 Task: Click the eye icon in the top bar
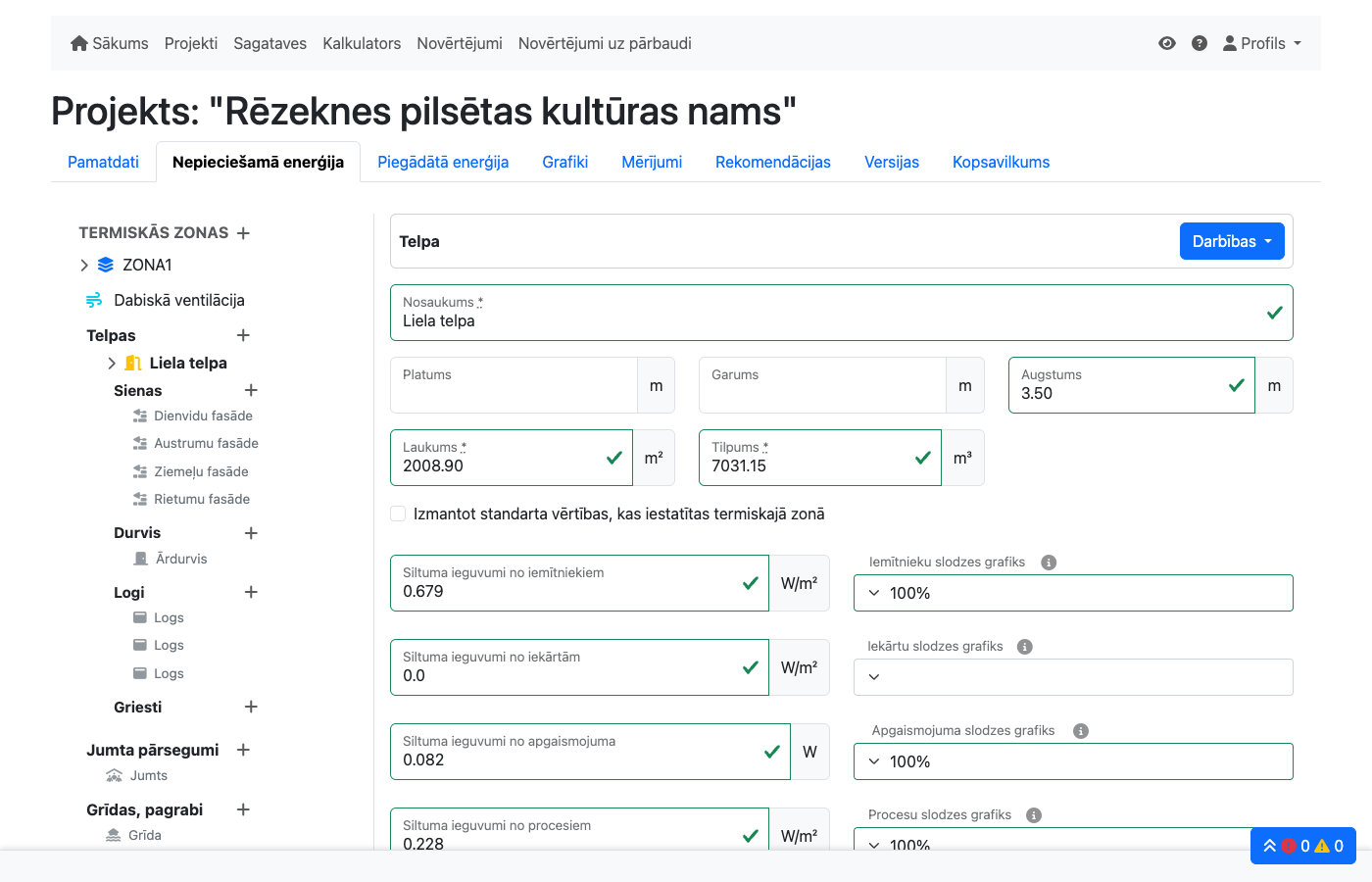click(1166, 43)
